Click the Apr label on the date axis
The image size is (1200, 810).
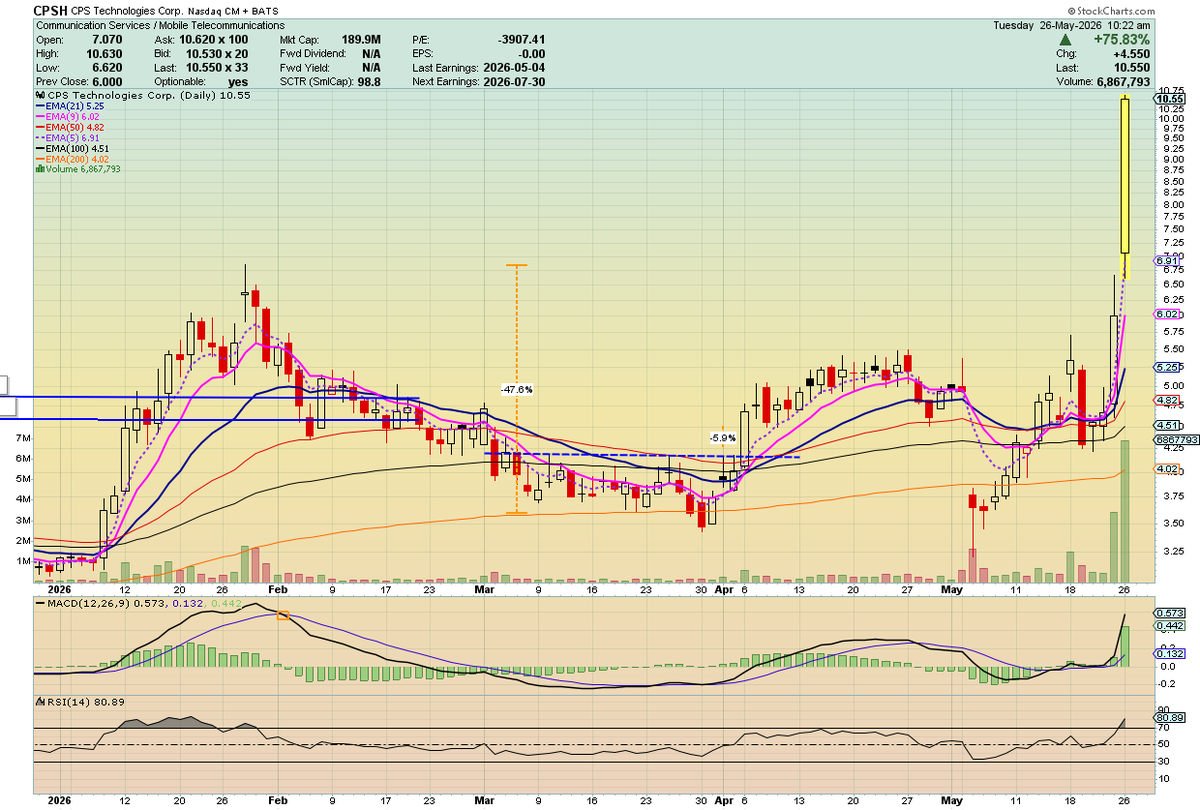point(724,590)
